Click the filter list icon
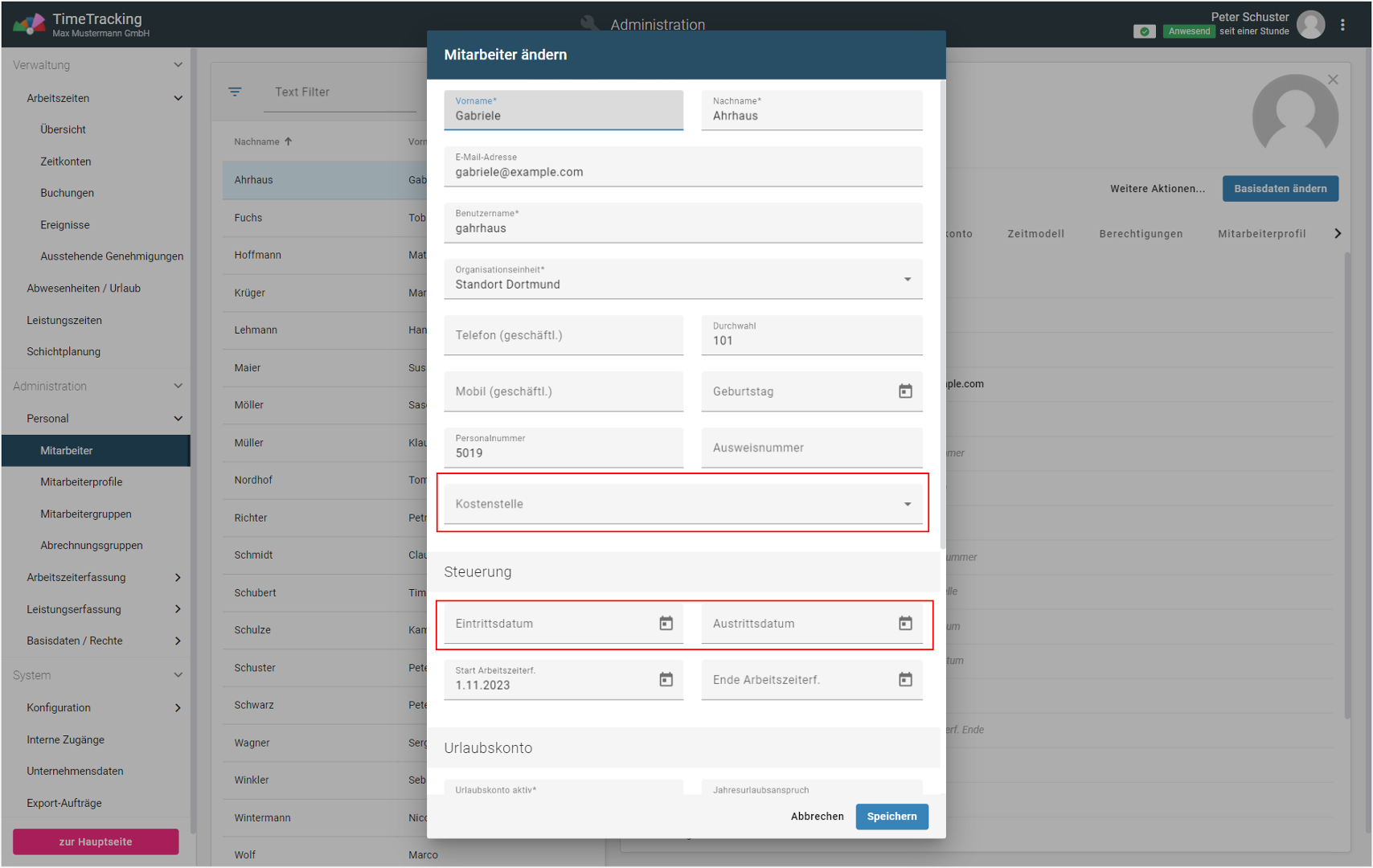 (x=235, y=92)
